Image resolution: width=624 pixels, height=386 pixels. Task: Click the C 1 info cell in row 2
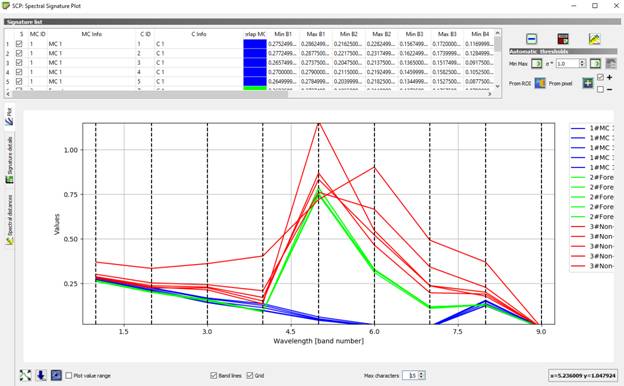199,53
